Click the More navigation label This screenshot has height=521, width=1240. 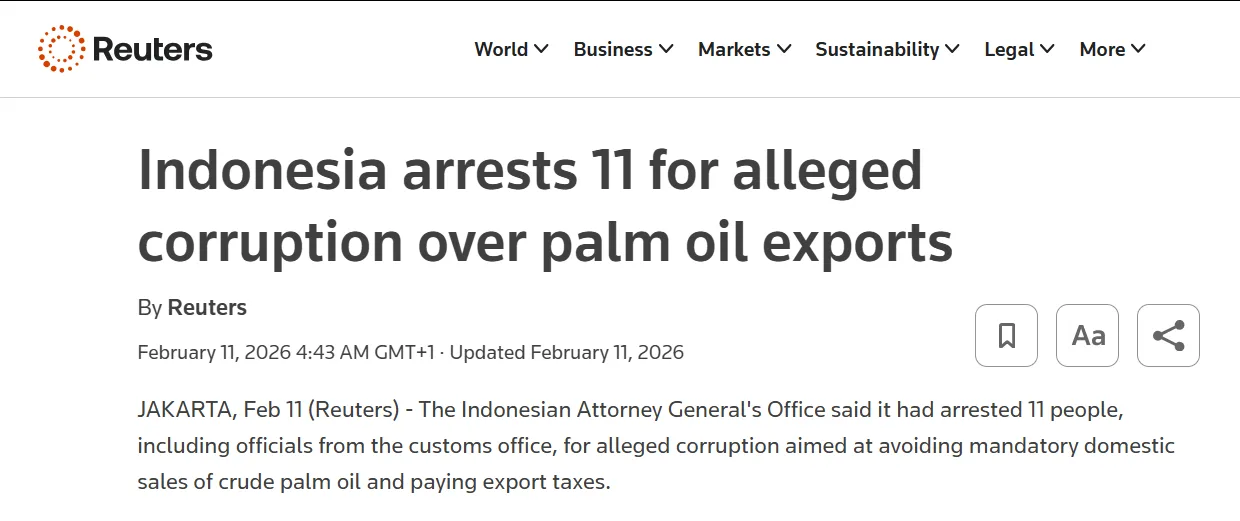(1102, 49)
